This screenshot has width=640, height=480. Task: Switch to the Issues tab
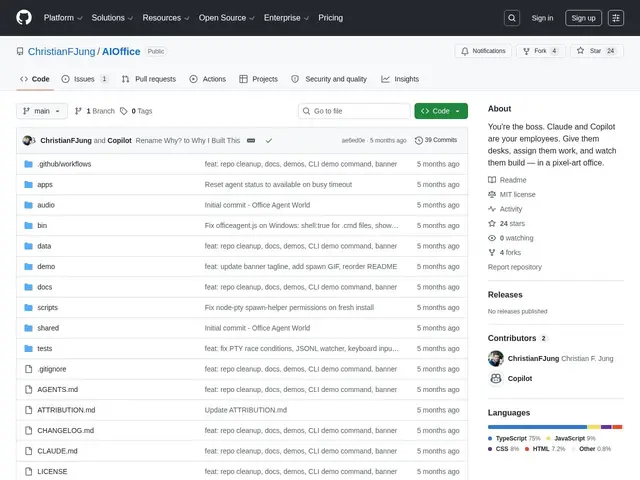click(84, 79)
